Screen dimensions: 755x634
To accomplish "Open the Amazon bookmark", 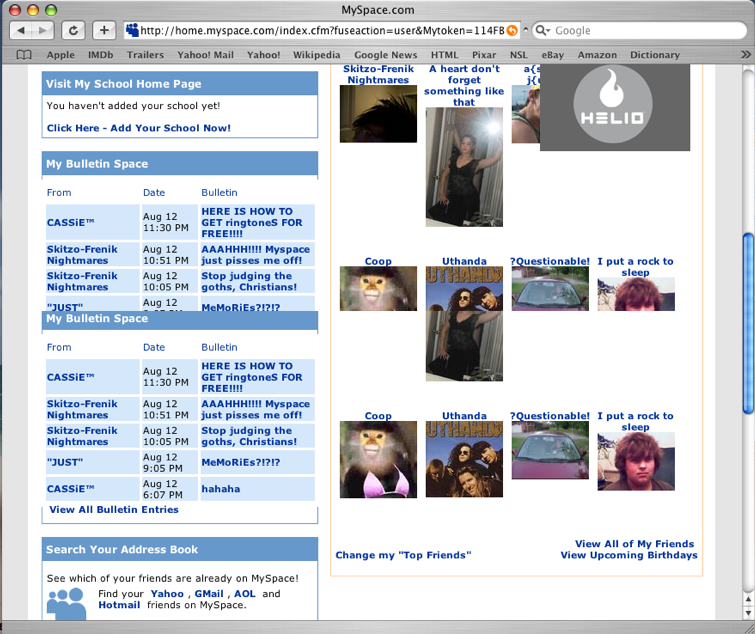I will (x=597, y=55).
